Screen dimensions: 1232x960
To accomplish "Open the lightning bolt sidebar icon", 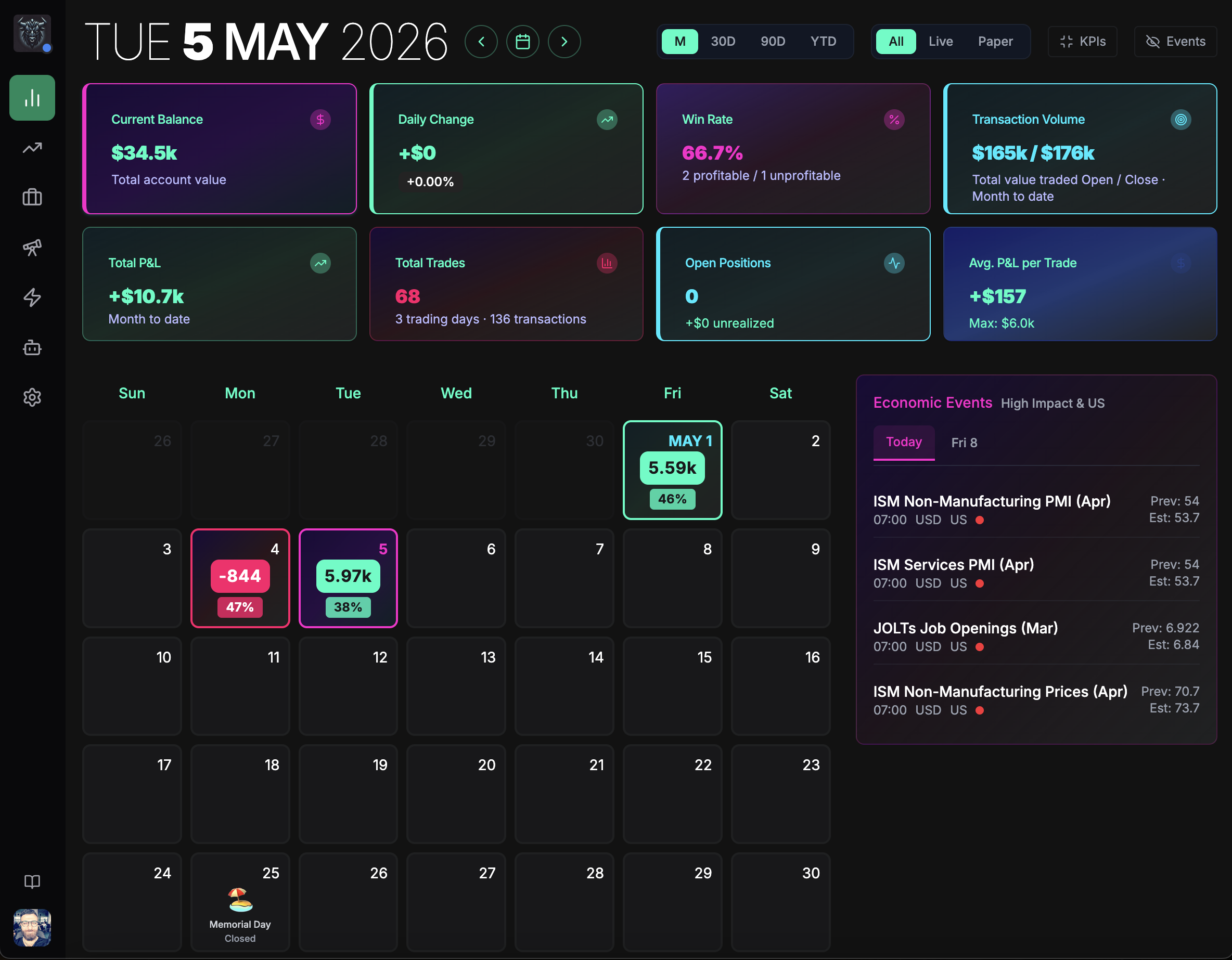I will [x=32, y=297].
